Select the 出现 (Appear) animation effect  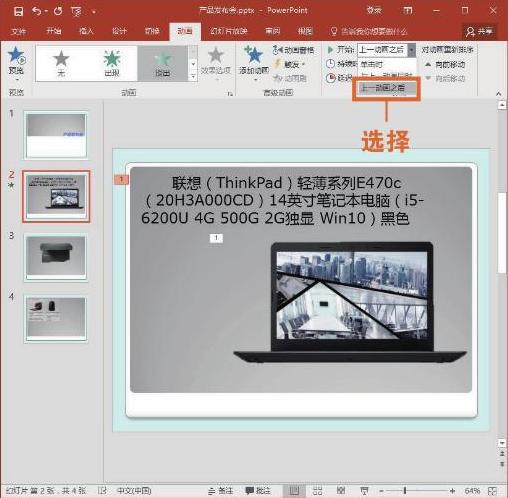[x=112, y=63]
